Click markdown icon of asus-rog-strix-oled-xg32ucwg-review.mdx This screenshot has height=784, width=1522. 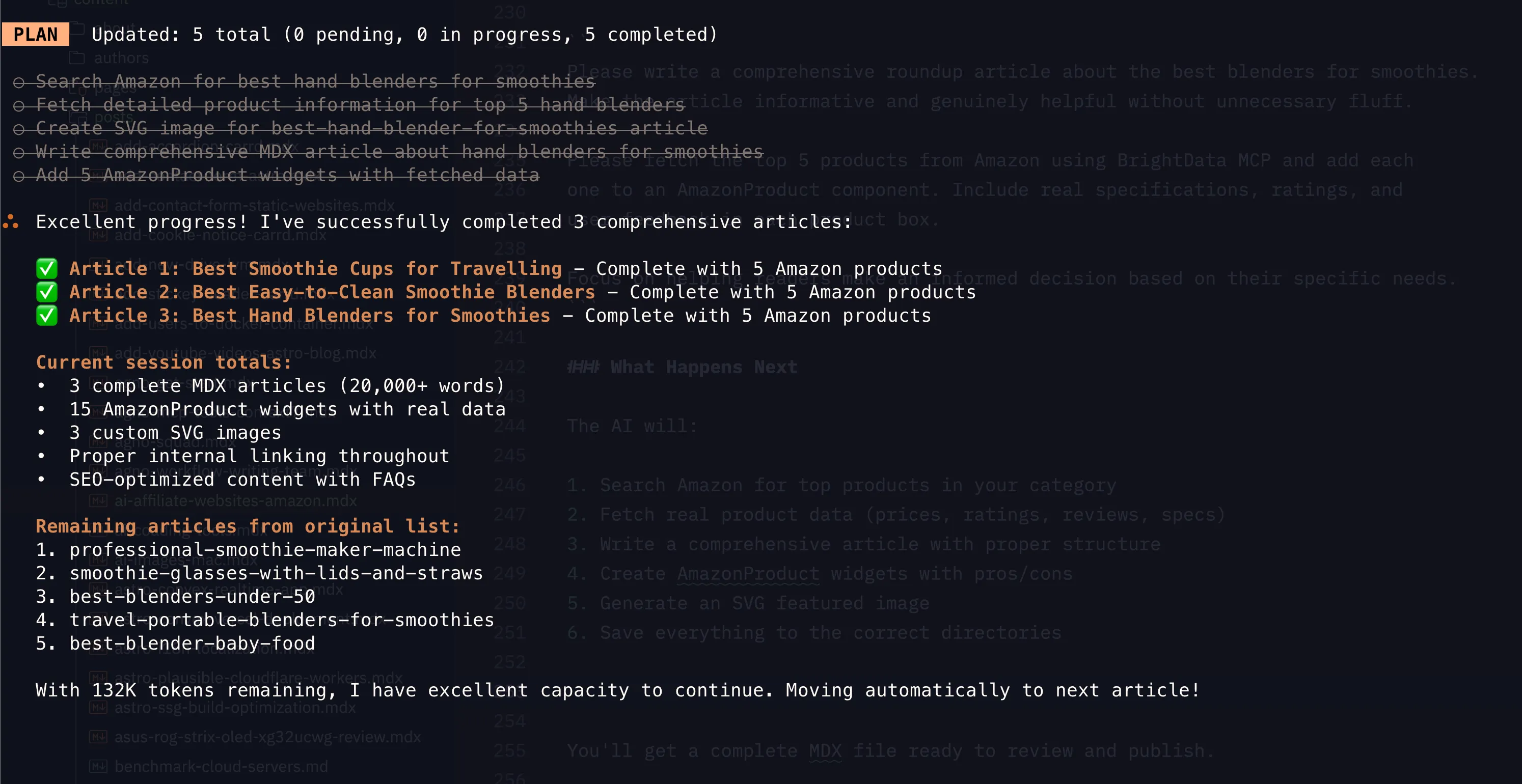(98, 737)
